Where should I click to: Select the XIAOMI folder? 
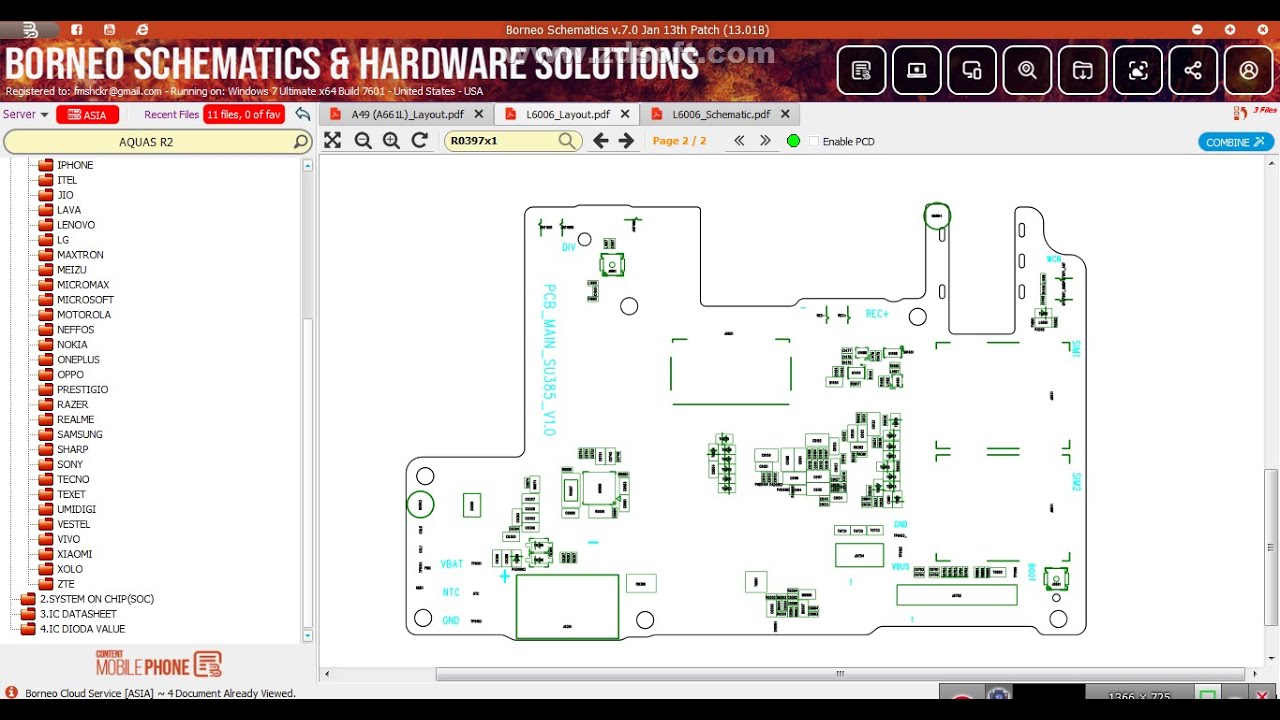pyautogui.click(x=74, y=554)
